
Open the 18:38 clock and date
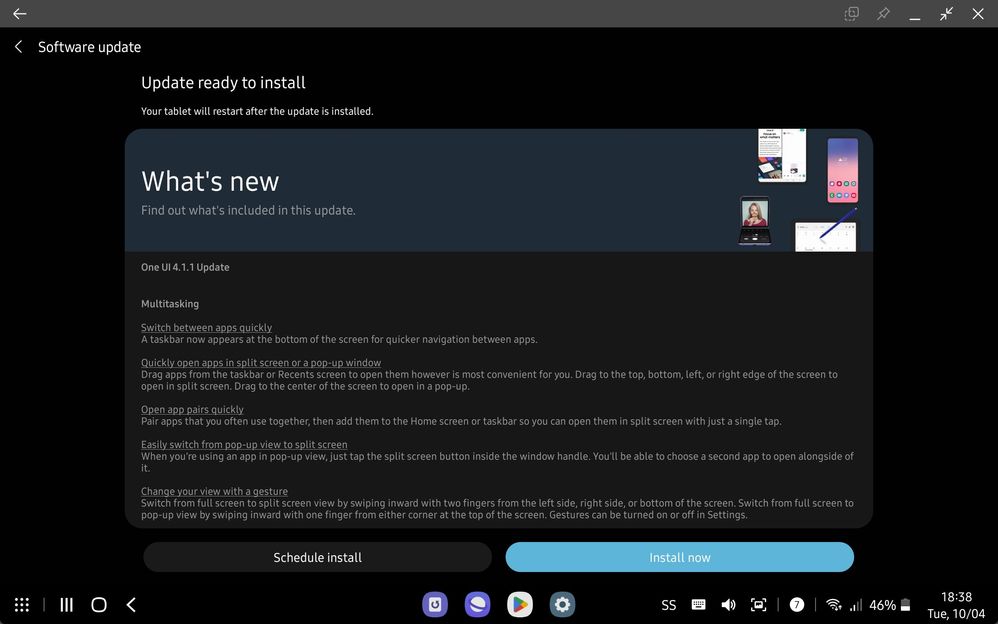(956, 605)
